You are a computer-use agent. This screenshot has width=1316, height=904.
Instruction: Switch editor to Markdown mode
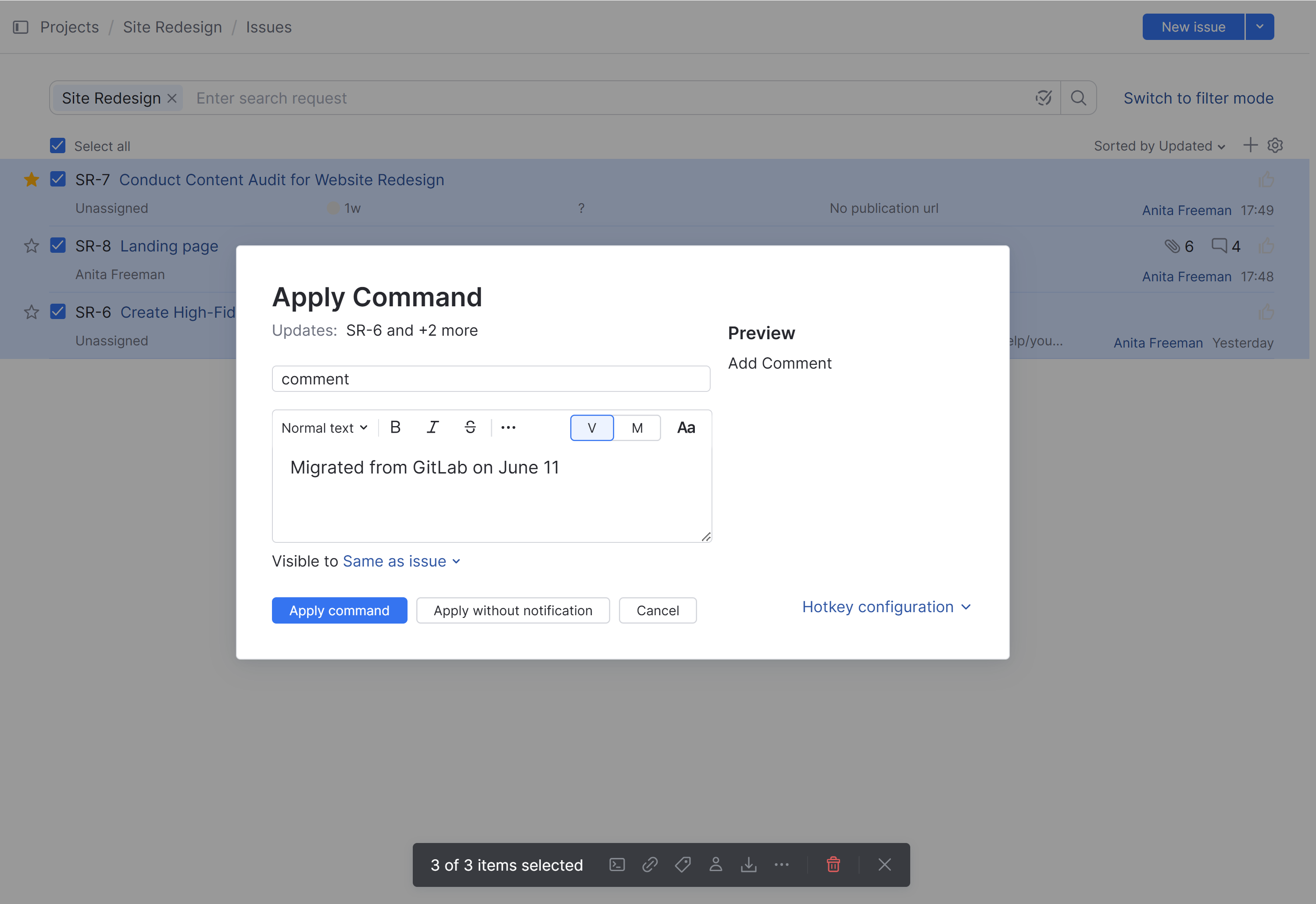(x=637, y=427)
